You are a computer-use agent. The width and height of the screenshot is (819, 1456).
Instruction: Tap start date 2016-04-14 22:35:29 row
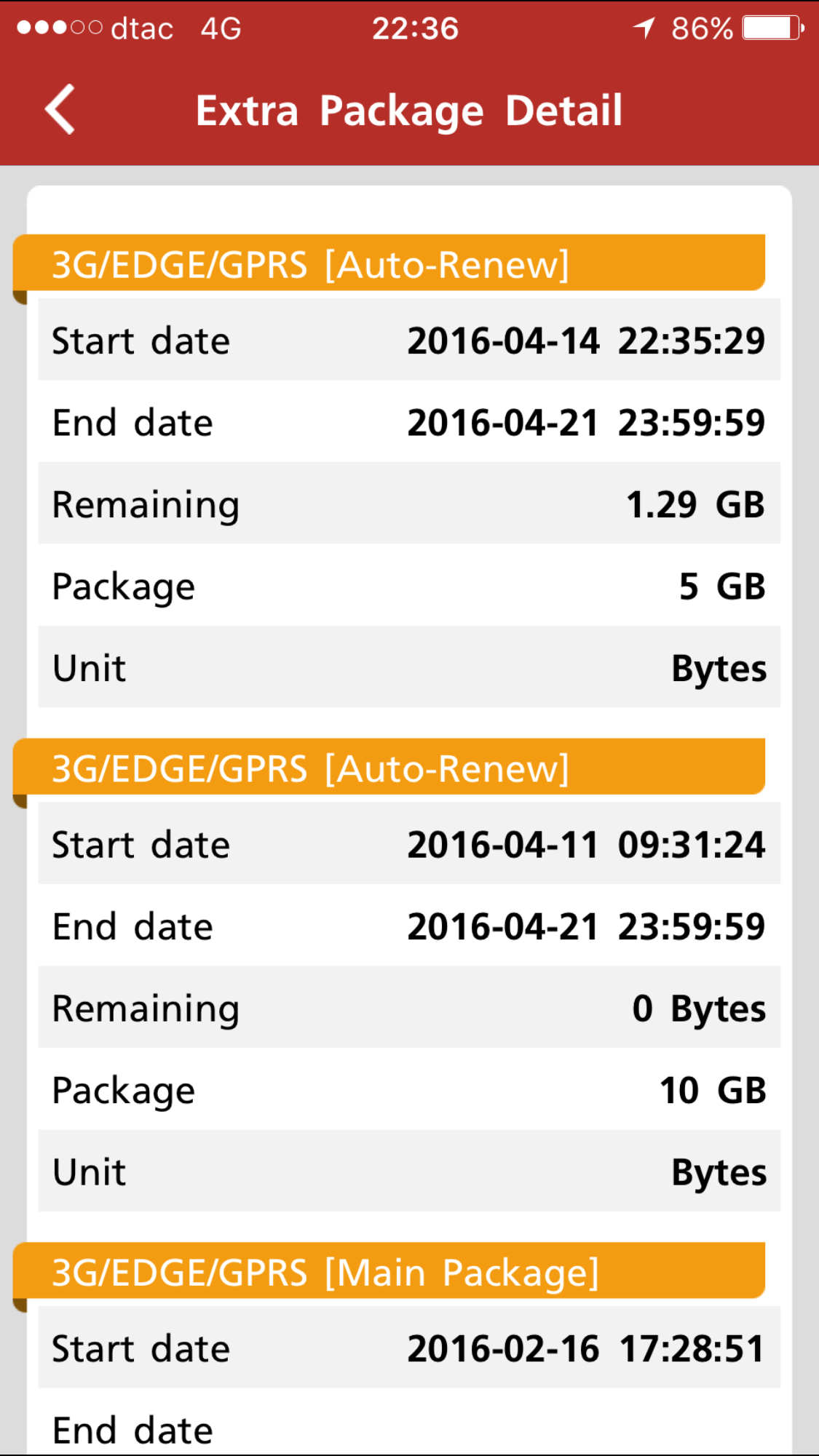[409, 341]
